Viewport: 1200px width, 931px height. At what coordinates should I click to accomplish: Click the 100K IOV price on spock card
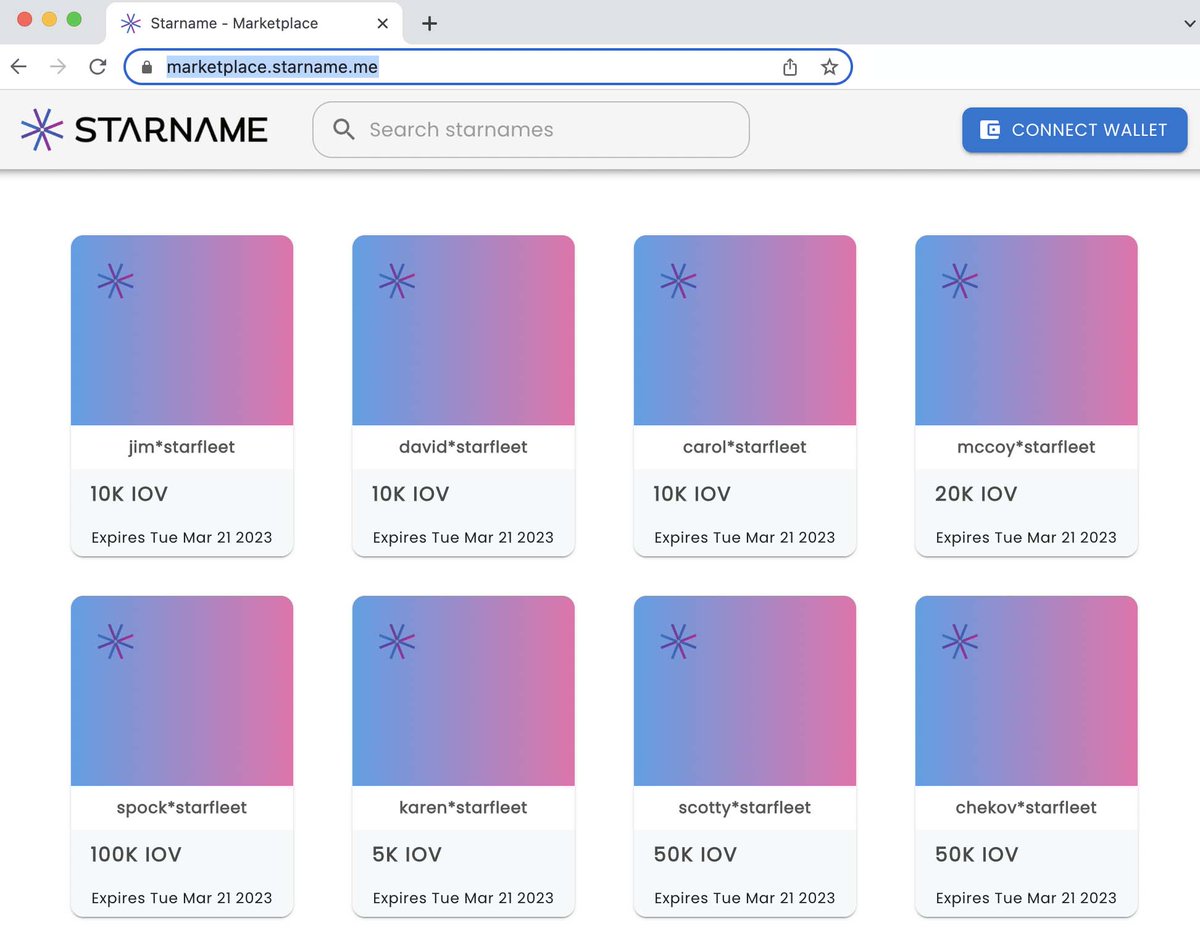136,855
